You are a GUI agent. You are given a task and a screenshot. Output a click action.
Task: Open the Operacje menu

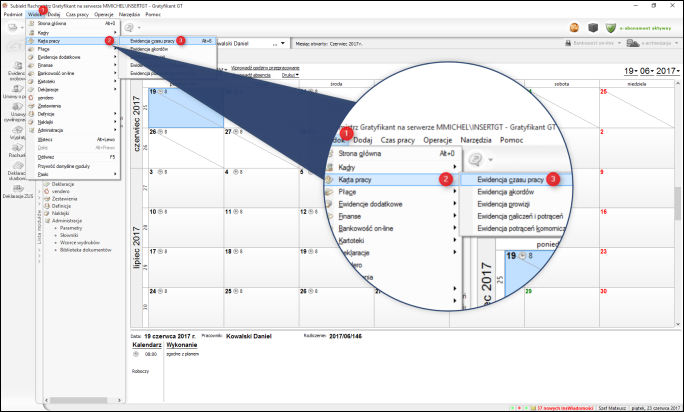click(104, 14)
